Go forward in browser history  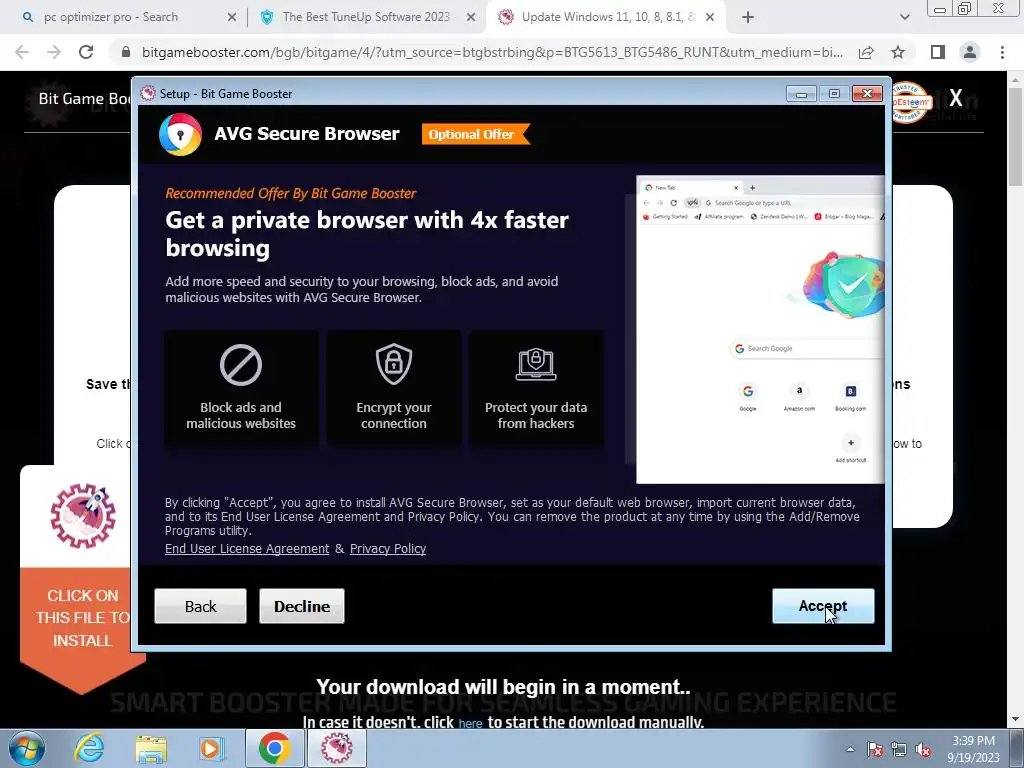[54, 52]
